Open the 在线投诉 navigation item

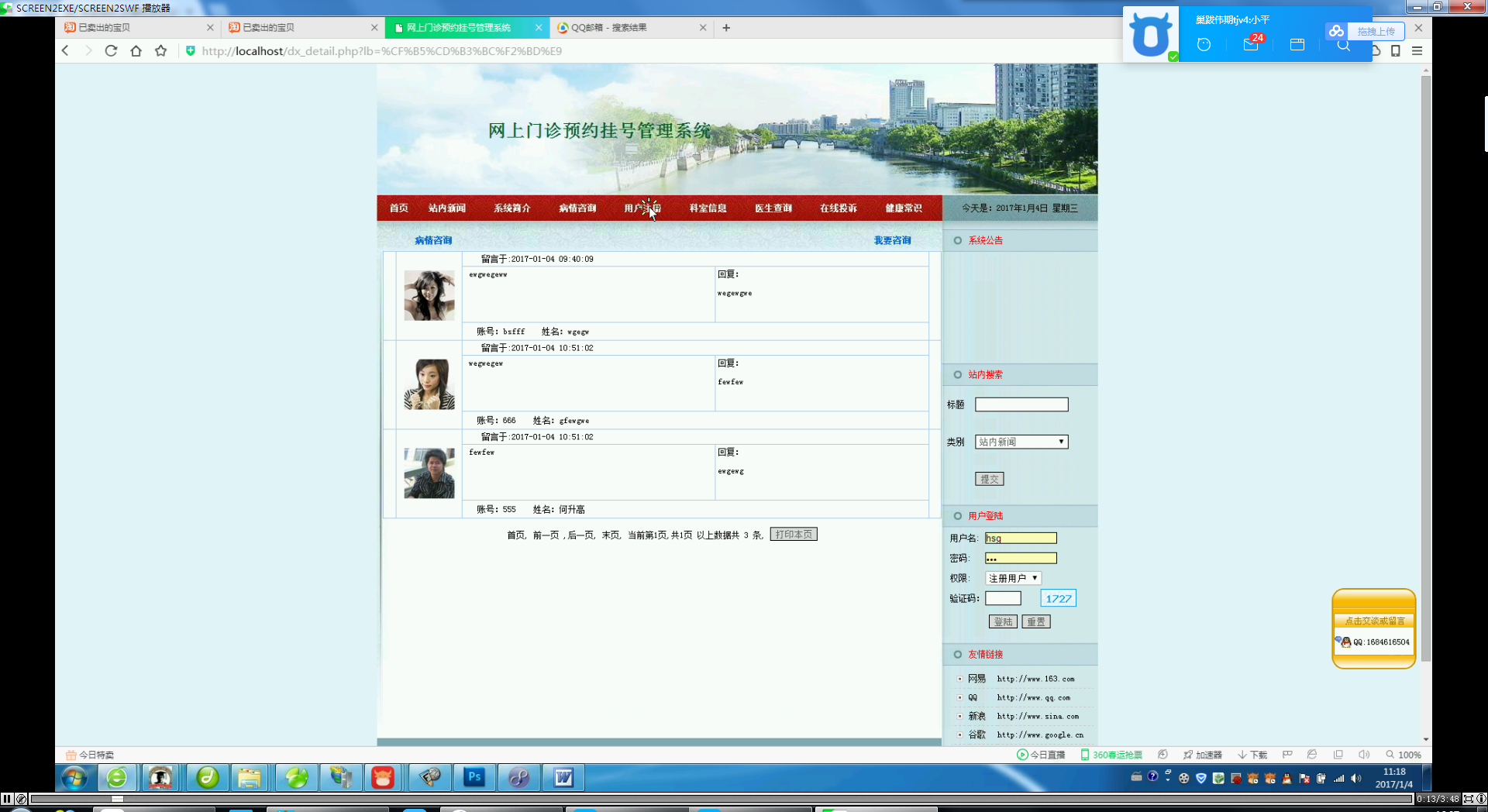pyautogui.click(x=839, y=208)
